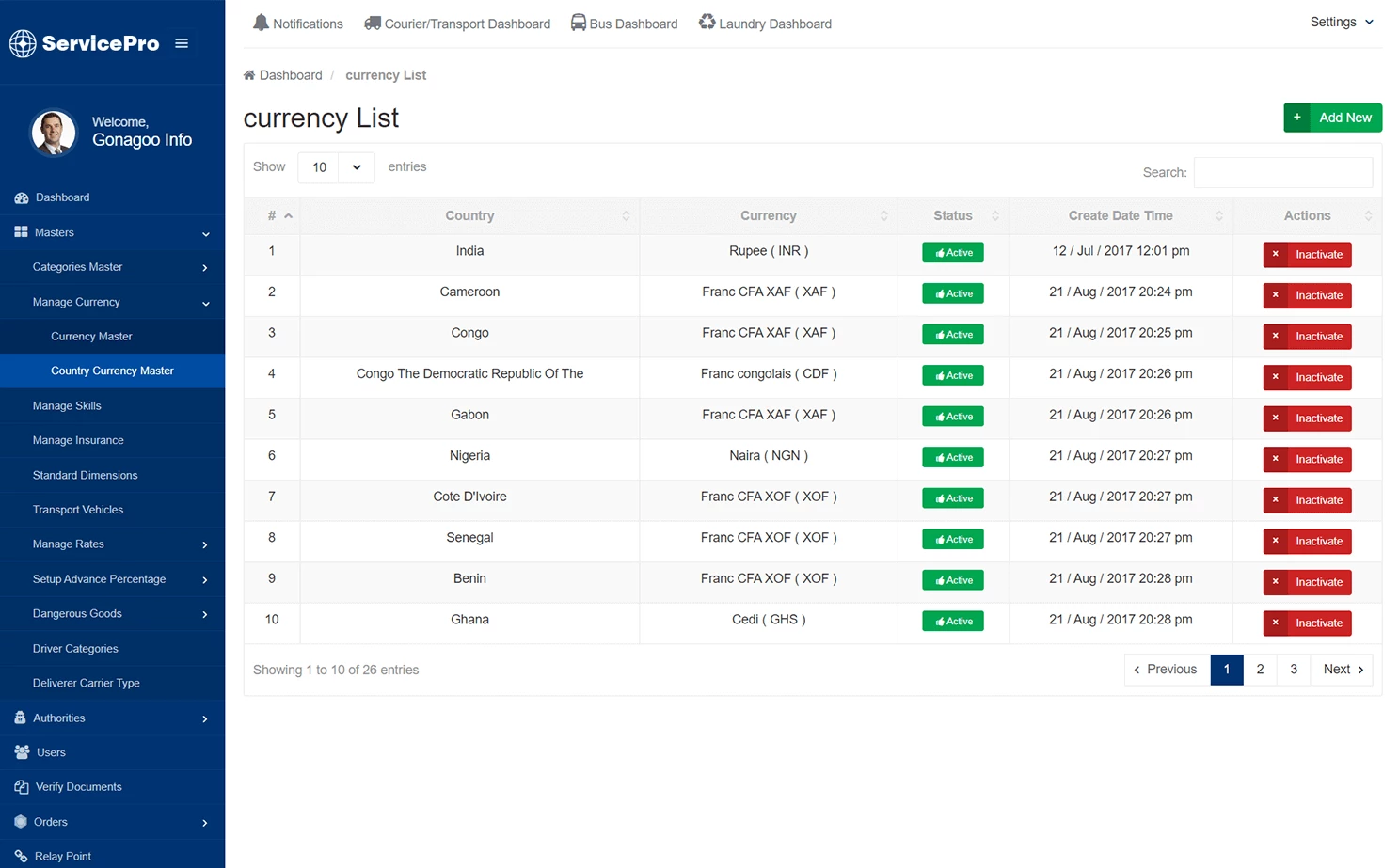
Task: Inactivate the Cameroon currency entry
Action: click(x=1307, y=295)
